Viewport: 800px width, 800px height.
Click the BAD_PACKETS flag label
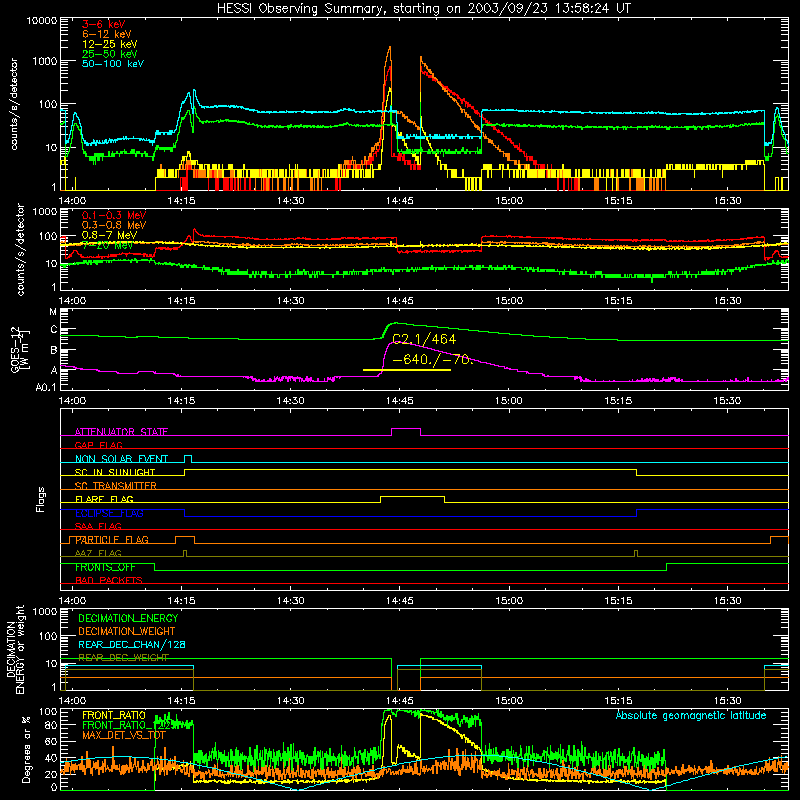pyautogui.click(x=109, y=580)
